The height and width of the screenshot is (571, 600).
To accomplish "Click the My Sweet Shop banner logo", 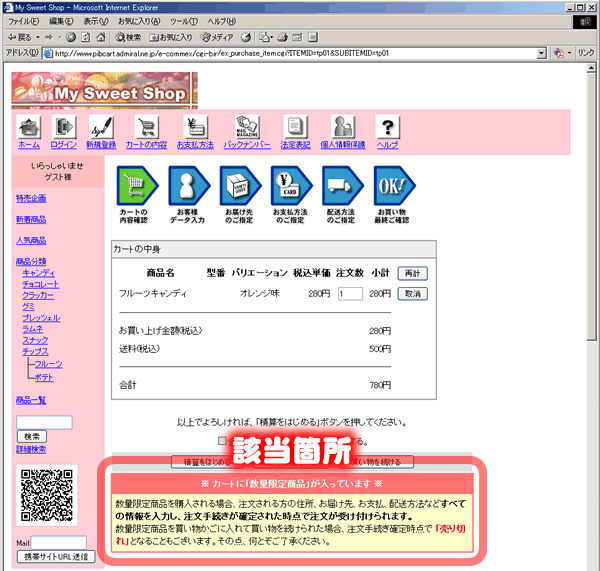I will 104,91.
